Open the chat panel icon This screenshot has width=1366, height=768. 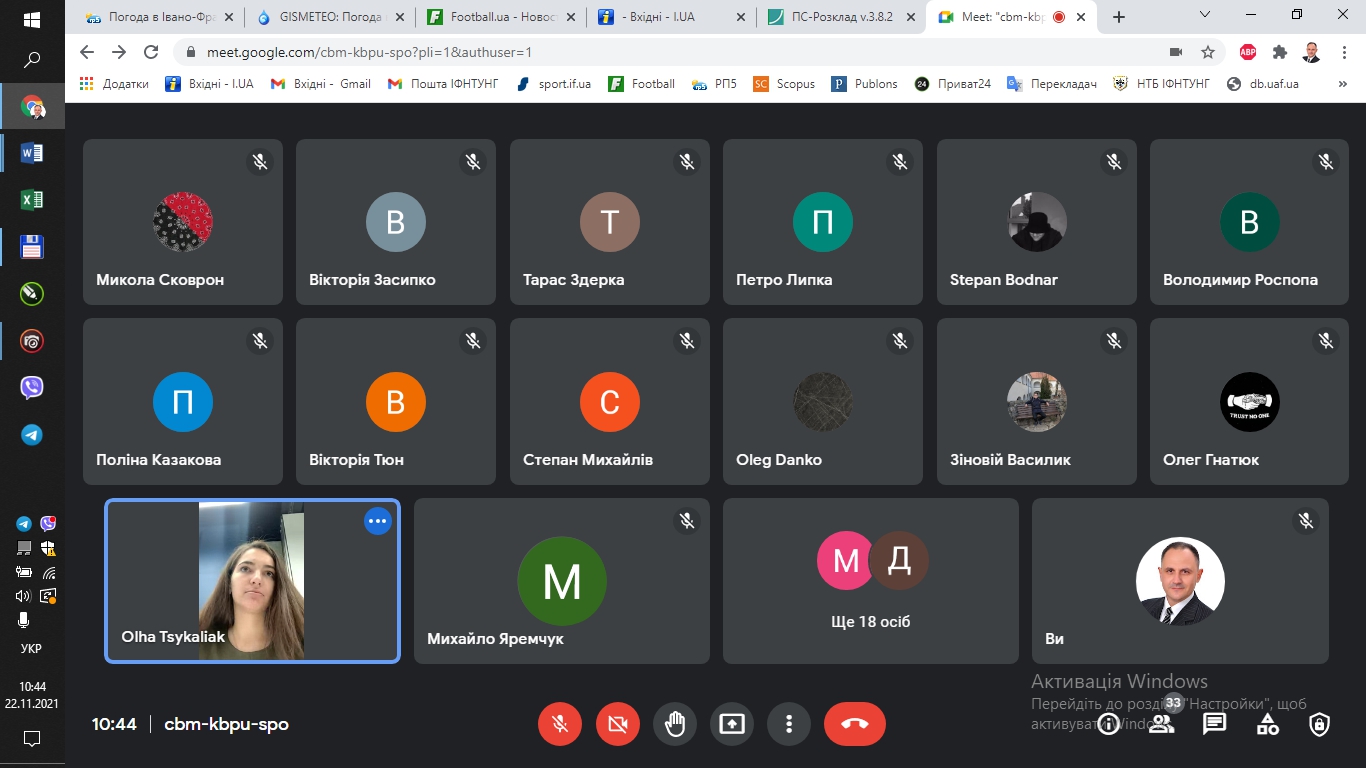click(1214, 724)
